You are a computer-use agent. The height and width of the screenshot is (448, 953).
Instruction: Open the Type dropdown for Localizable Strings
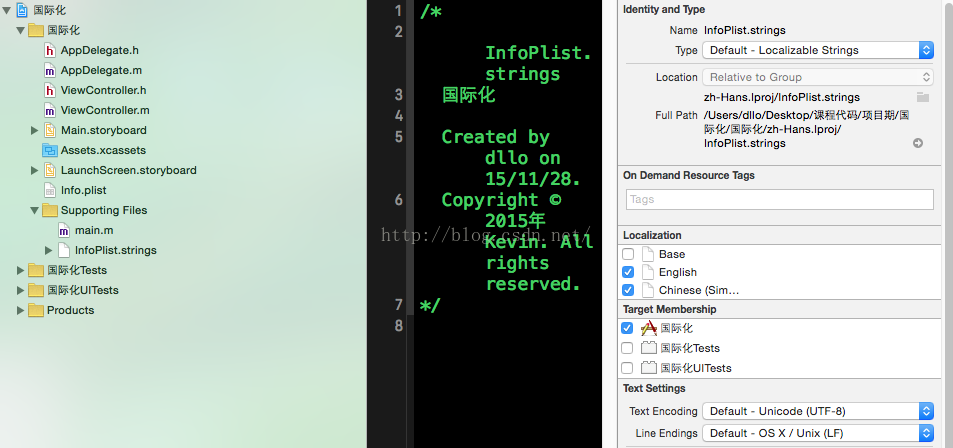point(817,50)
